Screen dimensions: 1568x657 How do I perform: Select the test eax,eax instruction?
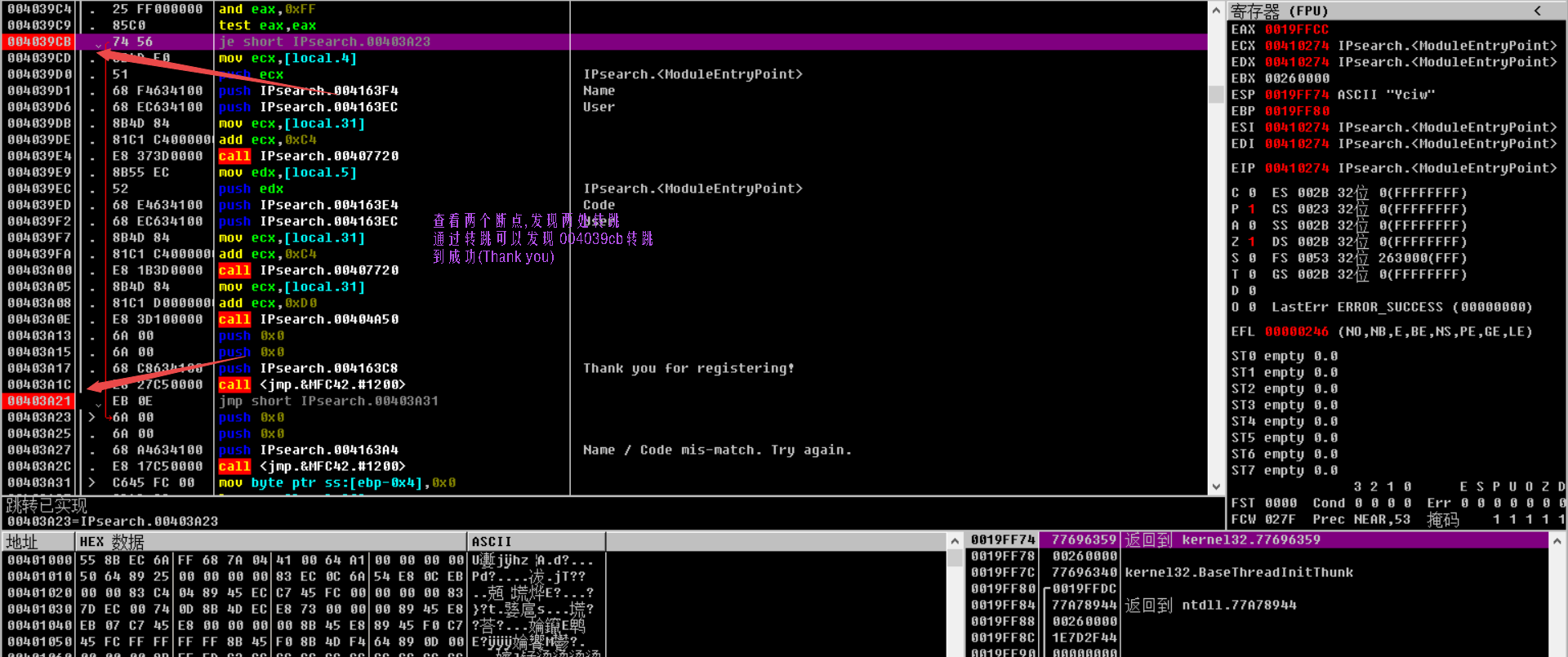pos(267,25)
